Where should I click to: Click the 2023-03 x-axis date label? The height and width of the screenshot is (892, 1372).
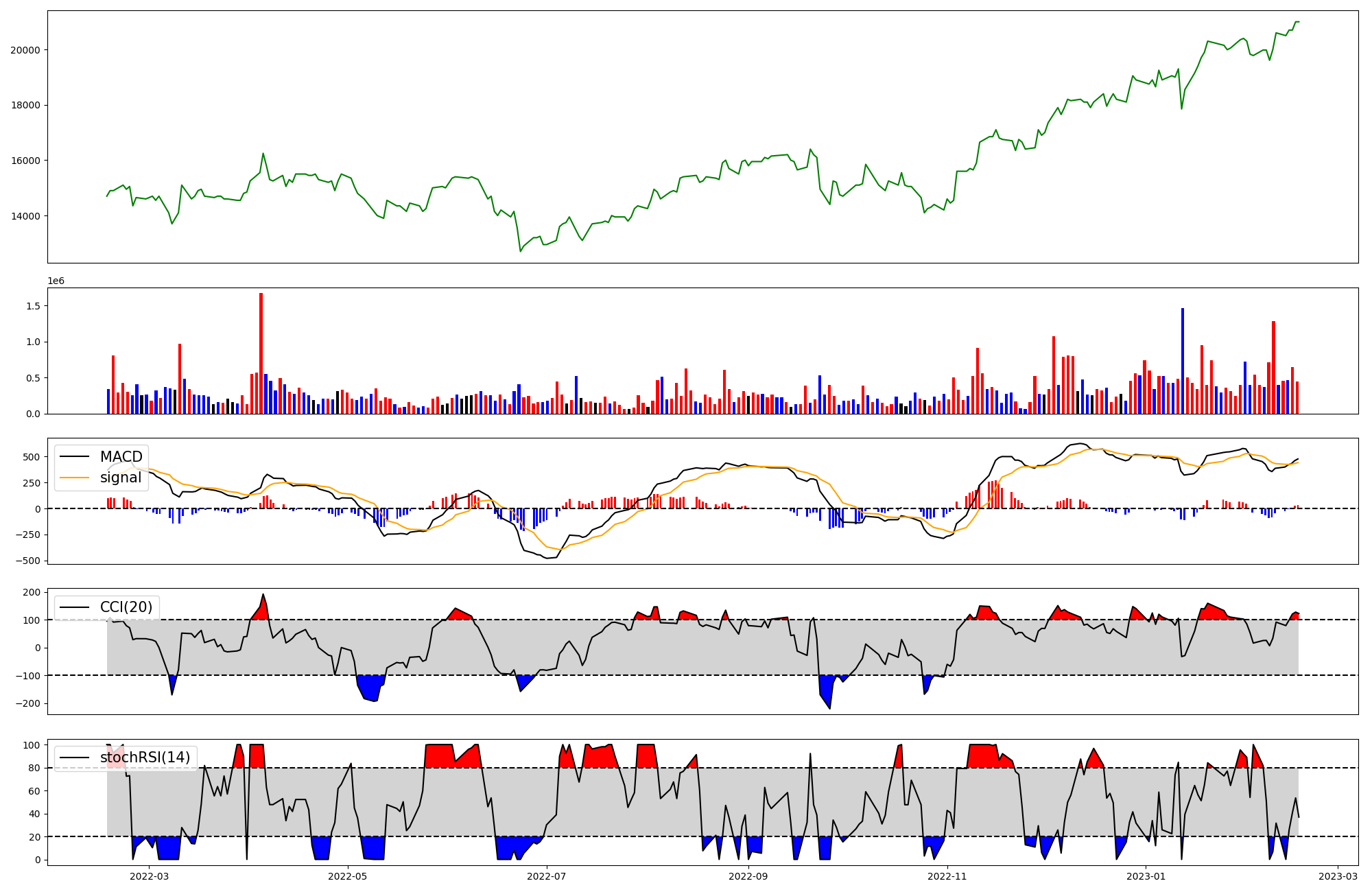click(x=1338, y=876)
